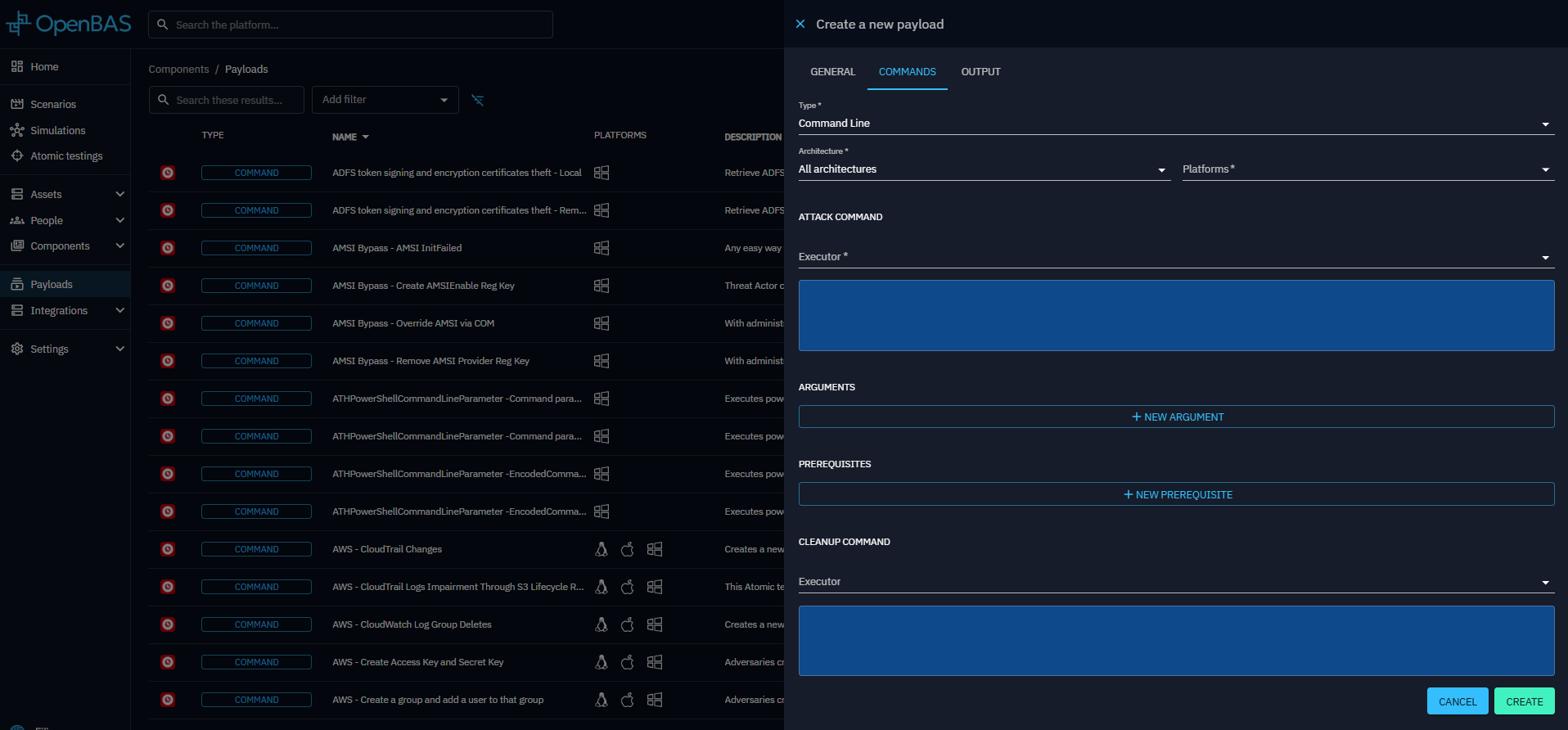Click COMMAND chip for AMSI Bypass - Create AMSIEnable Reg Key
The width and height of the screenshot is (1568, 730).
256,286
